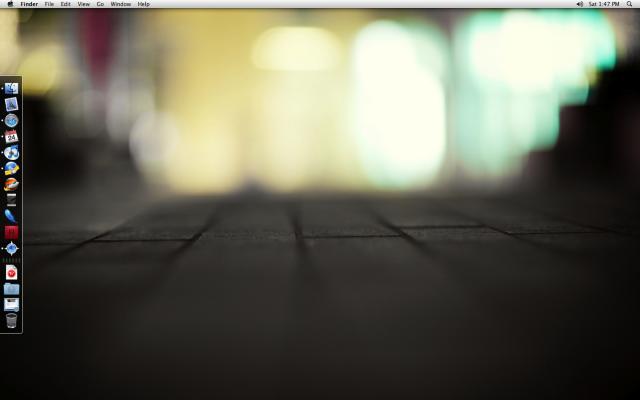This screenshot has width=640, height=400.
Task: Open the View menu
Action: coord(84,4)
